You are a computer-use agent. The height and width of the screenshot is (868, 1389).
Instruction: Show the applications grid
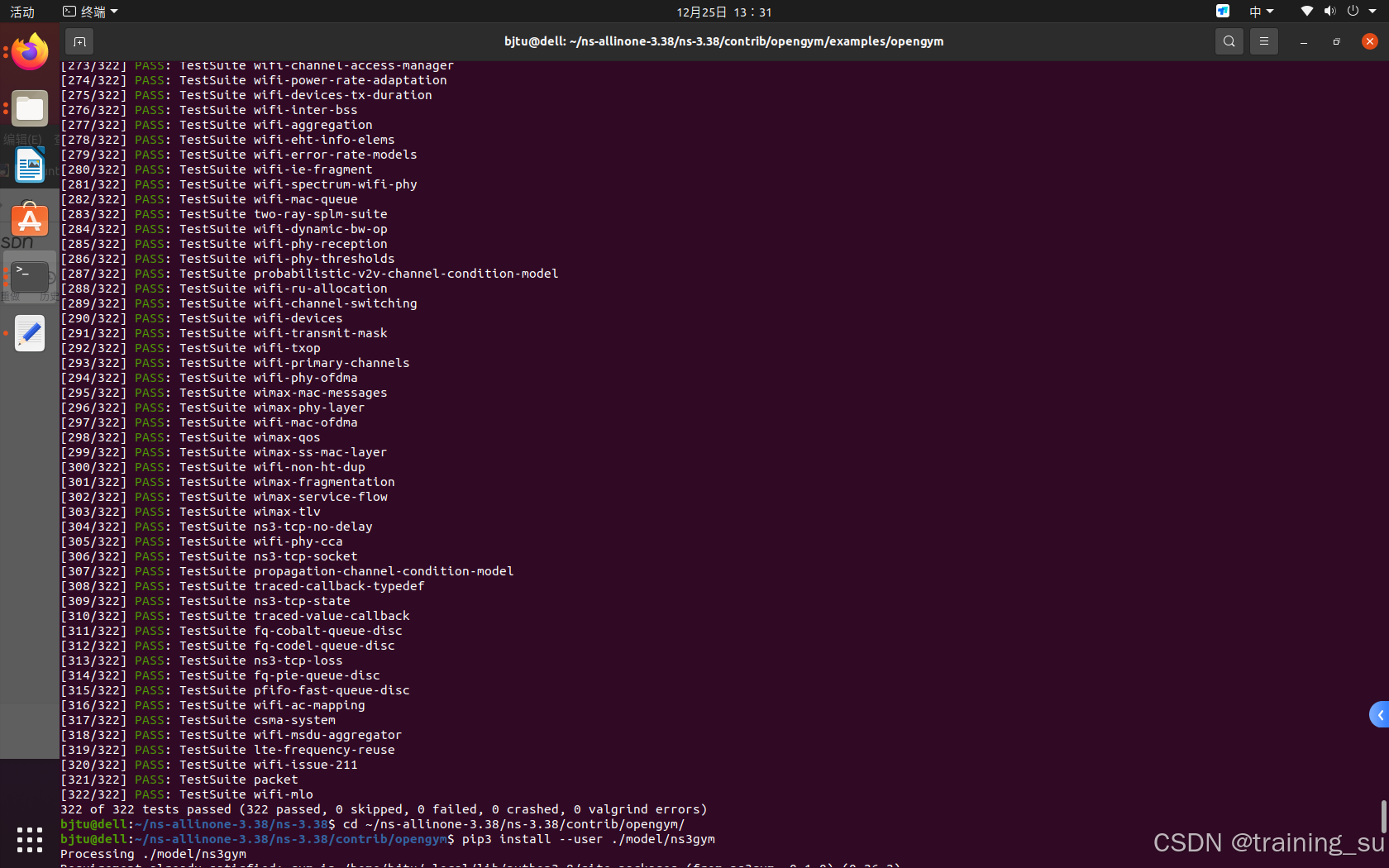pos(29,839)
